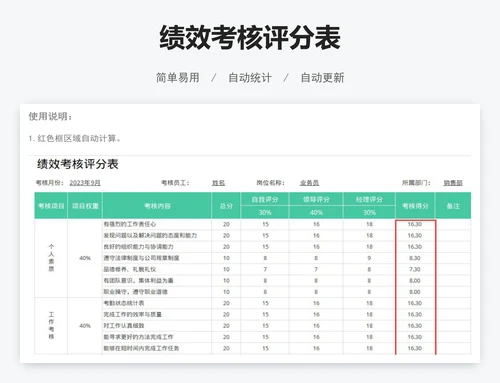The width and height of the screenshot is (500, 383).
Task: Click manager score 9 in 遵守法律制度 row
Action: tap(369, 258)
